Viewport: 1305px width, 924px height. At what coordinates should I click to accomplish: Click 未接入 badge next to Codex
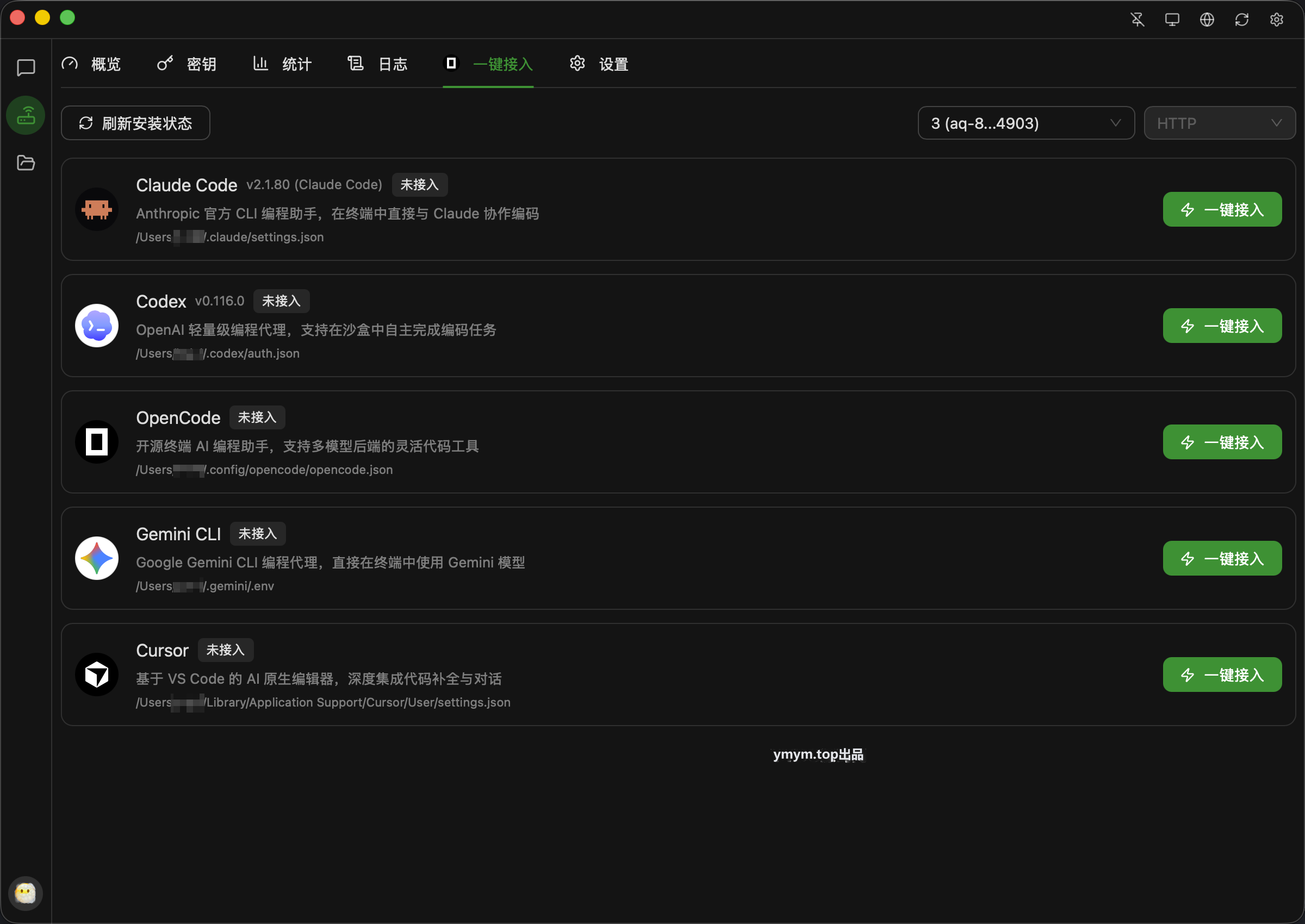(281, 301)
